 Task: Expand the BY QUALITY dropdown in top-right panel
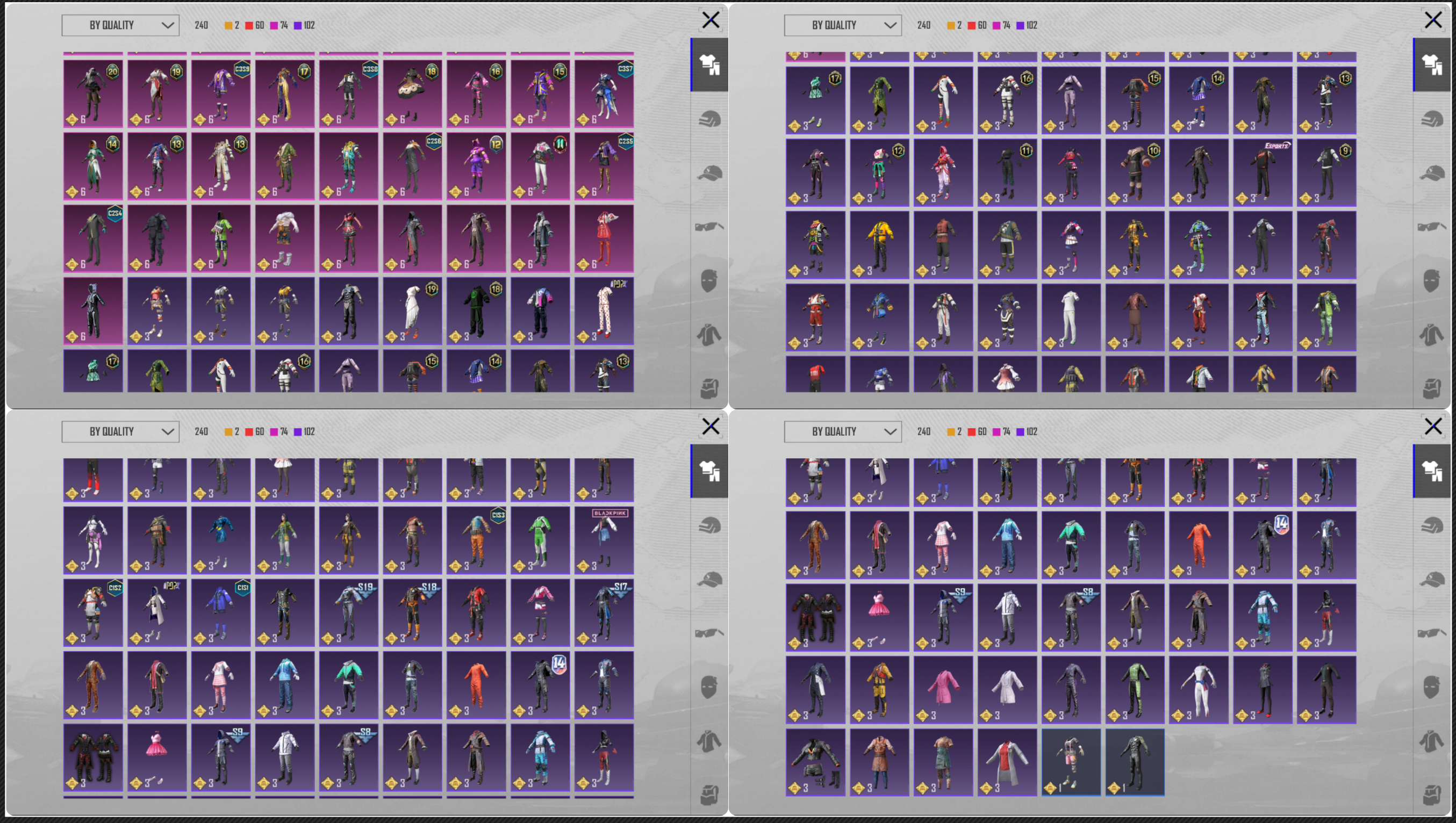843,25
